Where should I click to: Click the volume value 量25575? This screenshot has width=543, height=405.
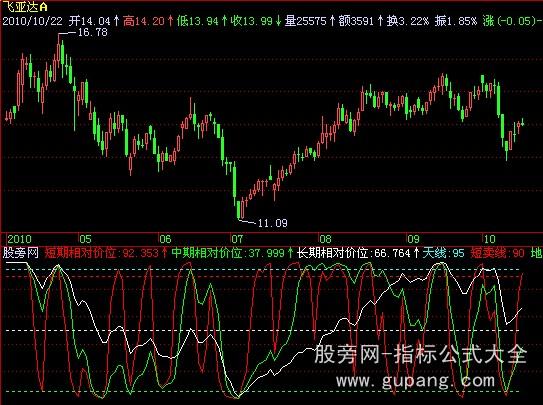click(x=306, y=21)
